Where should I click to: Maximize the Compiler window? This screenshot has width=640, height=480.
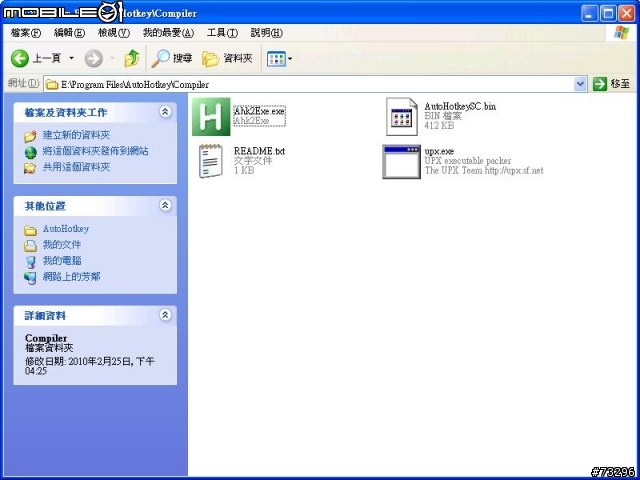[607, 14]
